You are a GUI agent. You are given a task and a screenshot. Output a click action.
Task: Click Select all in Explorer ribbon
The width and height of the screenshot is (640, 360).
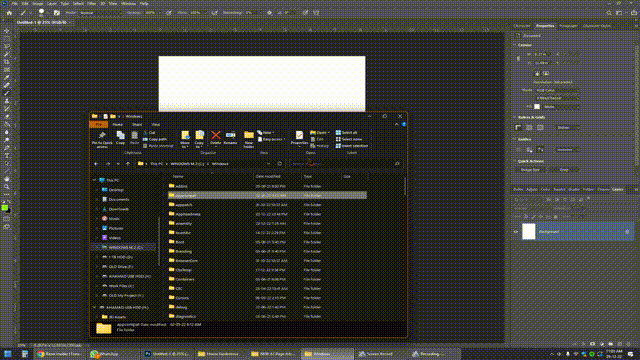346,133
